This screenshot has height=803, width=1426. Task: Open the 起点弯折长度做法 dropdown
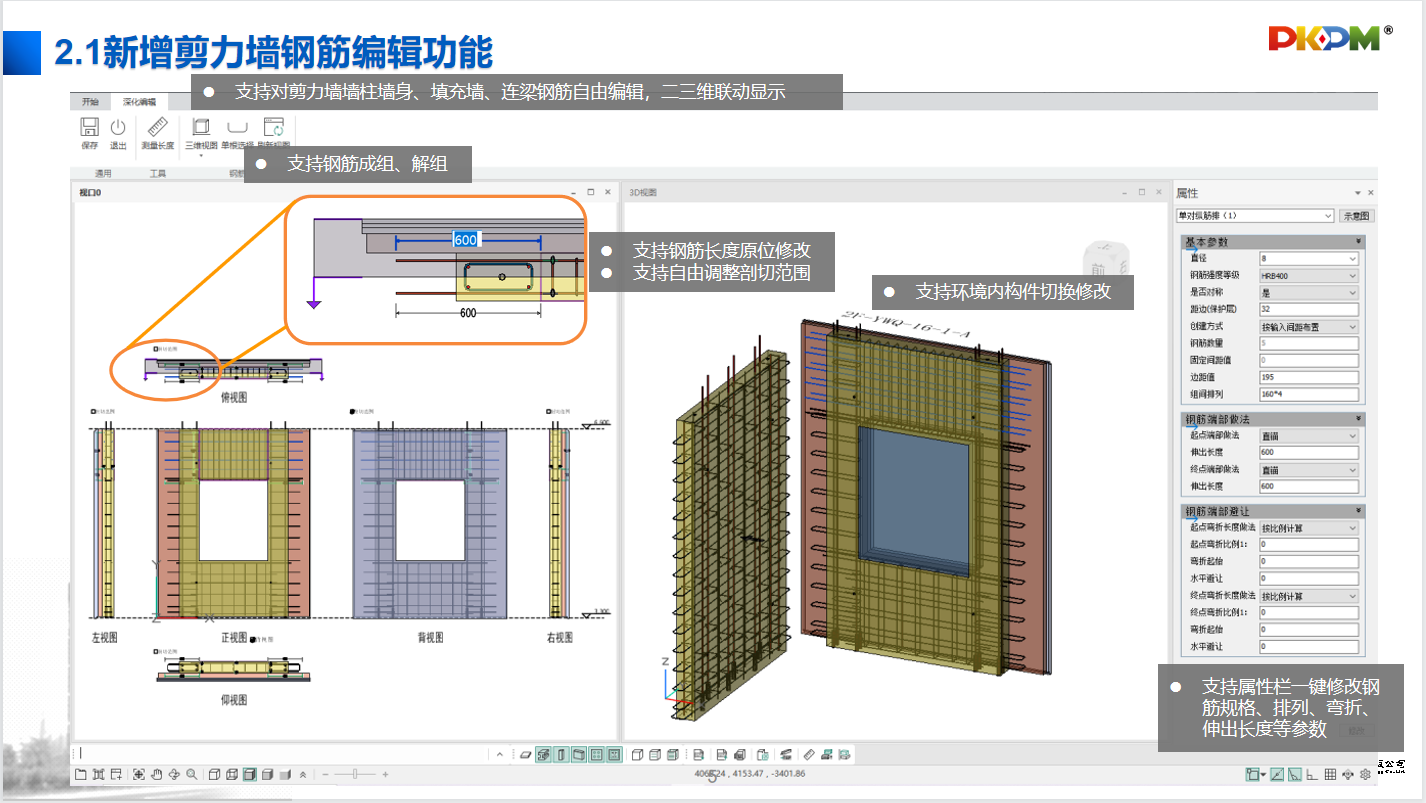[x=1353, y=528]
